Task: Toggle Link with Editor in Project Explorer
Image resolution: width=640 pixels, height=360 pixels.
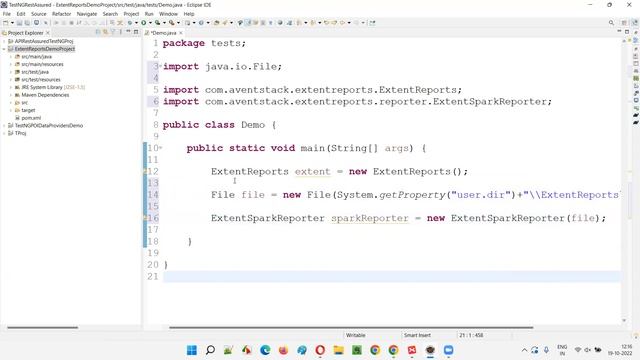Action: point(105,32)
